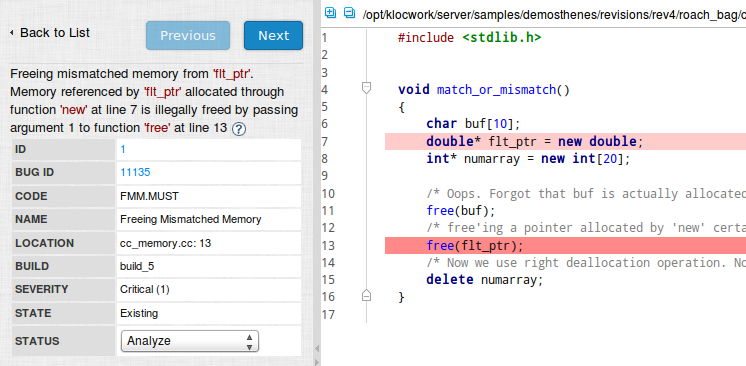Open issue ID link 1
The width and height of the screenshot is (746, 366).
(123, 149)
